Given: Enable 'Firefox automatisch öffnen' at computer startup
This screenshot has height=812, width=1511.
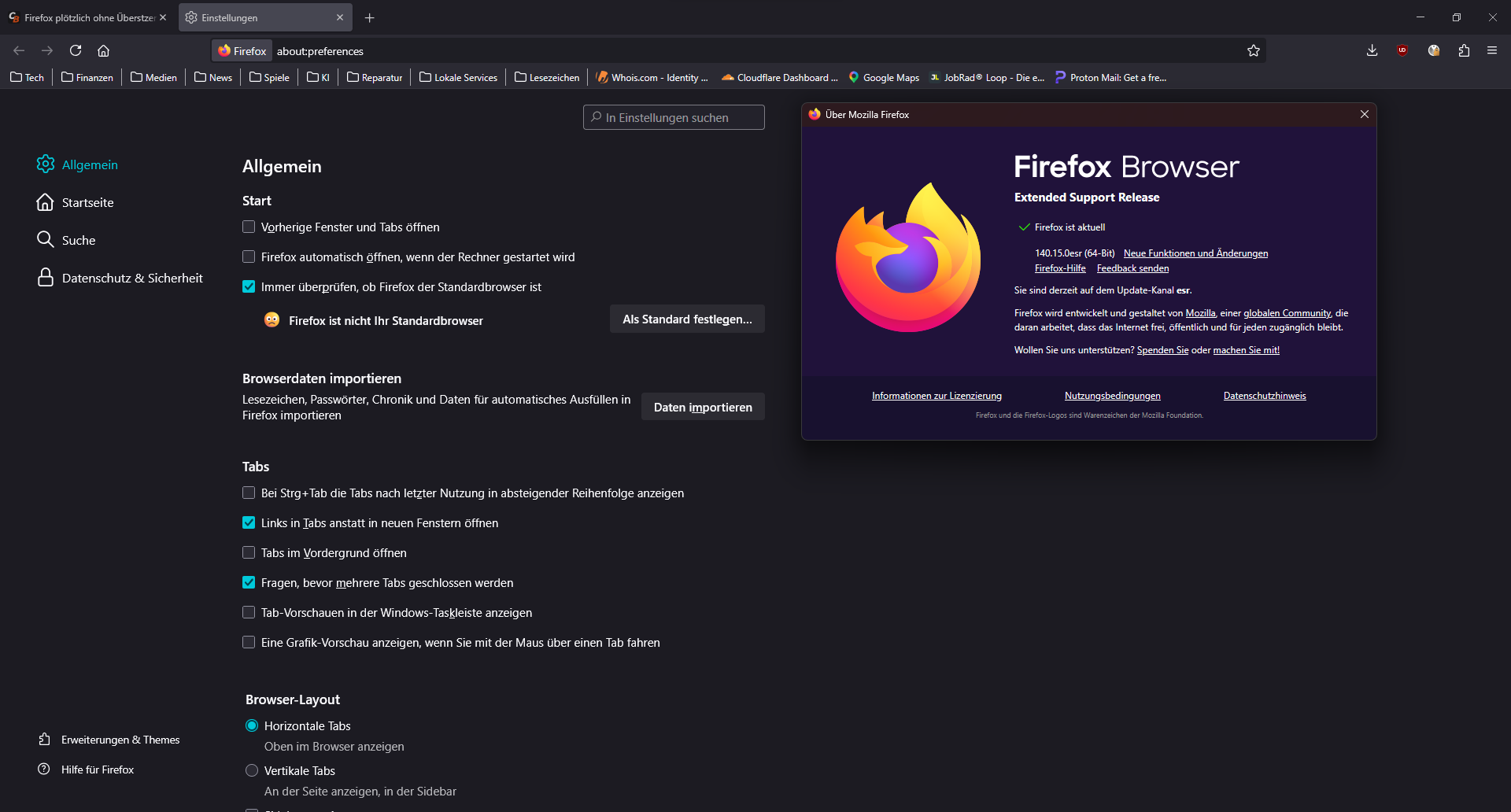Looking at the screenshot, I should click(249, 257).
